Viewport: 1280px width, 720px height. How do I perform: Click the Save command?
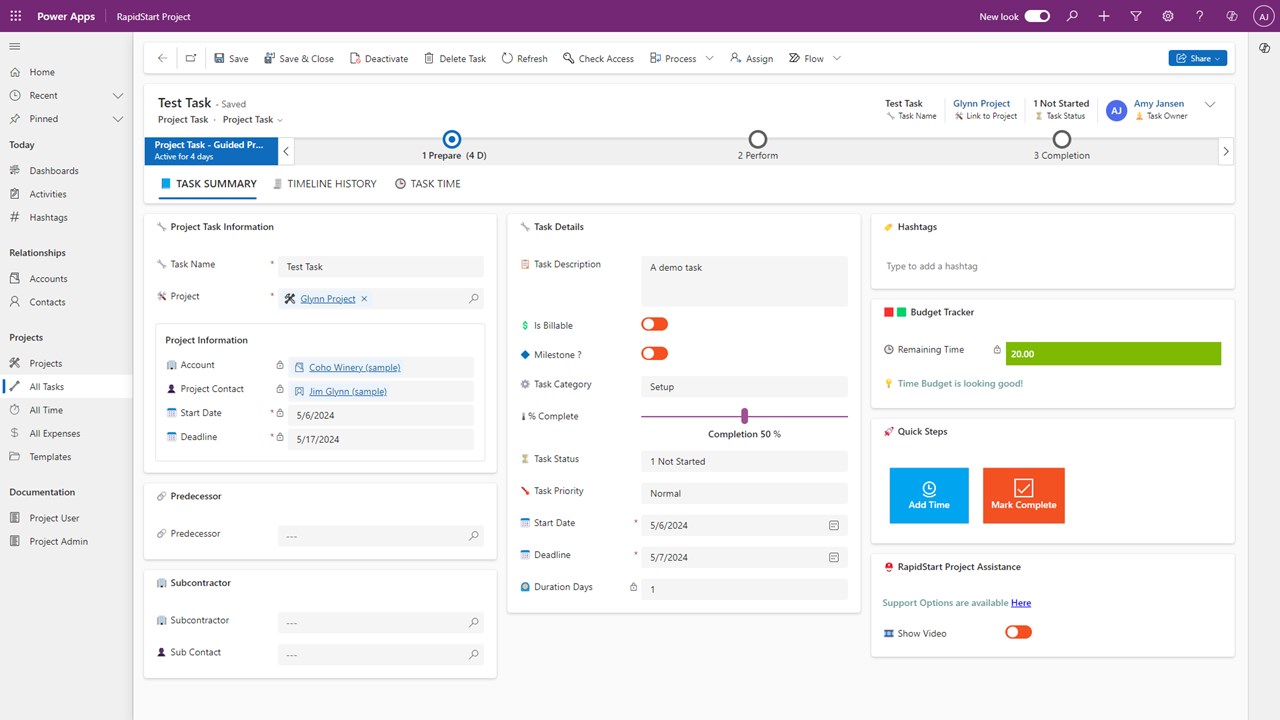(x=231, y=58)
